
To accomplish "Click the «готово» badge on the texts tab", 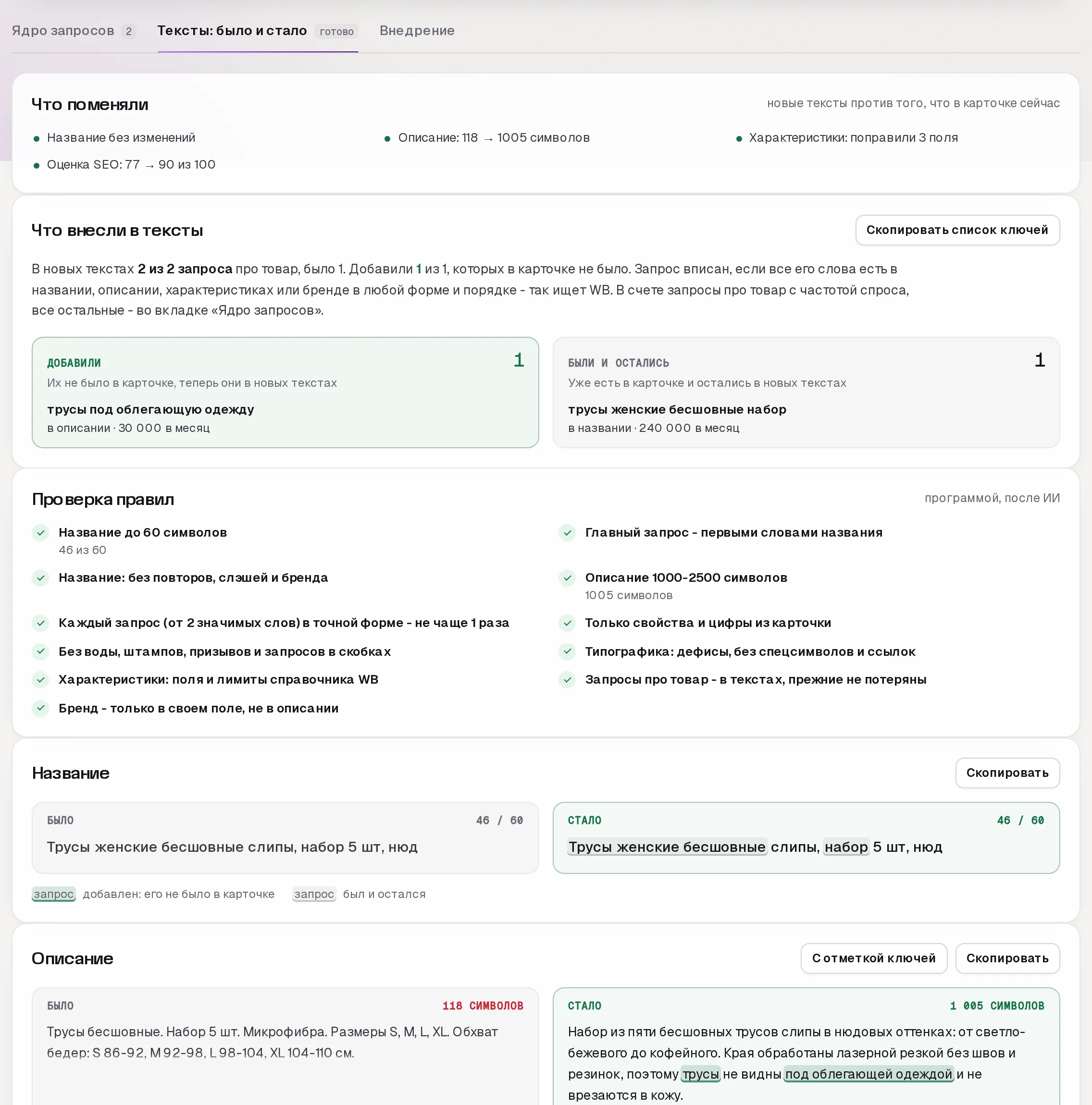I will (336, 31).
